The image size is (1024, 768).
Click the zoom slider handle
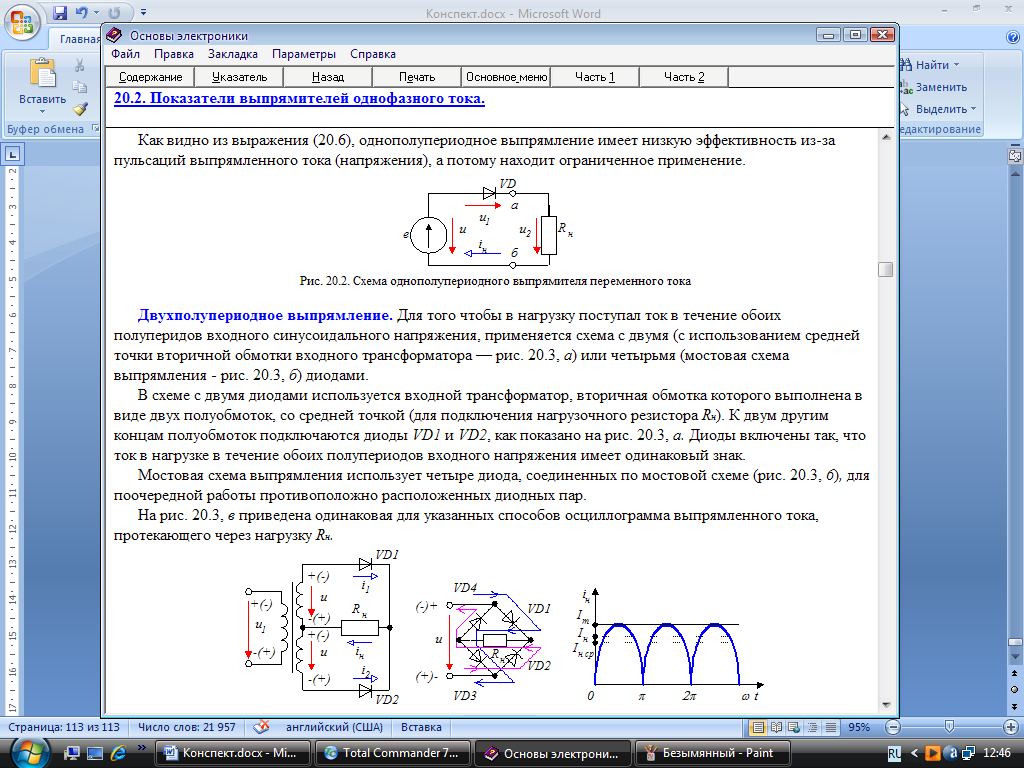(949, 727)
